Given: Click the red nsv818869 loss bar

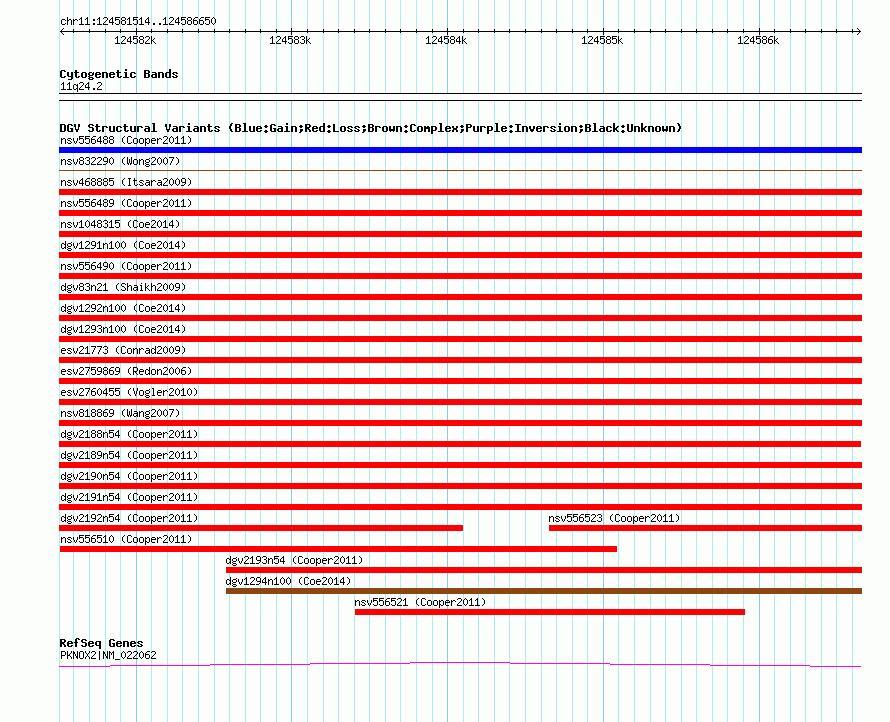Looking at the screenshot, I should click(x=460, y=423).
